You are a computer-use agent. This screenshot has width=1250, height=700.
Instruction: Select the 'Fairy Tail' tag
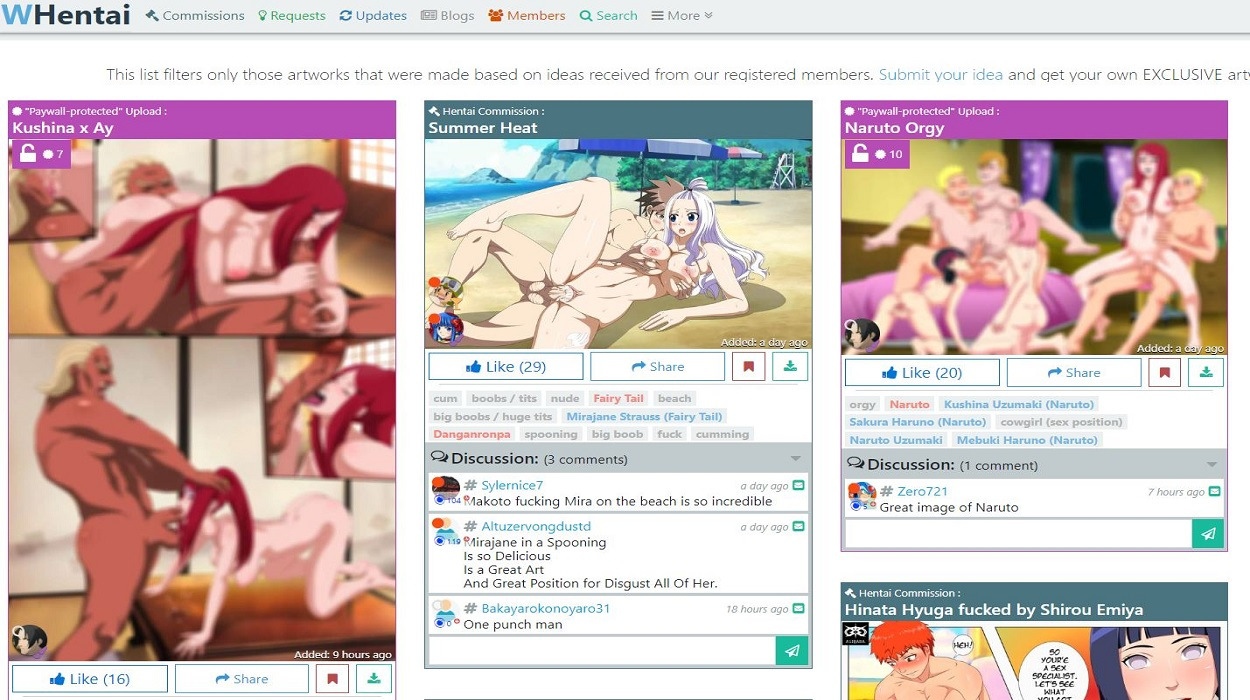[619, 398]
